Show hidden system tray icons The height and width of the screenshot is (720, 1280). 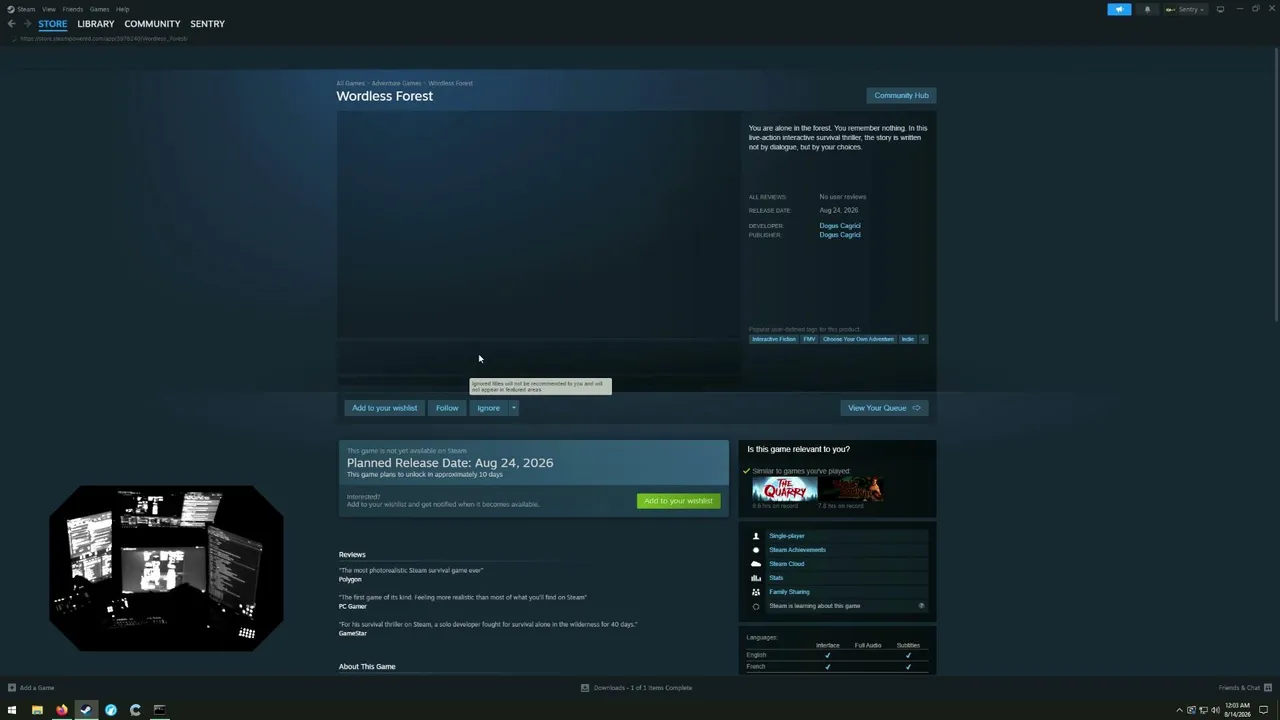click(1179, 710)
